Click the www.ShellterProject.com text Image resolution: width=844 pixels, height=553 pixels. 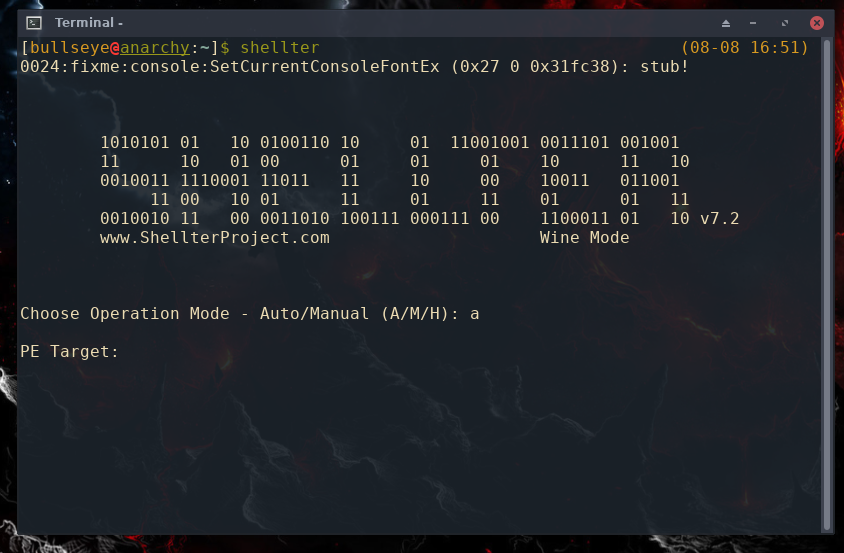pos(215,237)
